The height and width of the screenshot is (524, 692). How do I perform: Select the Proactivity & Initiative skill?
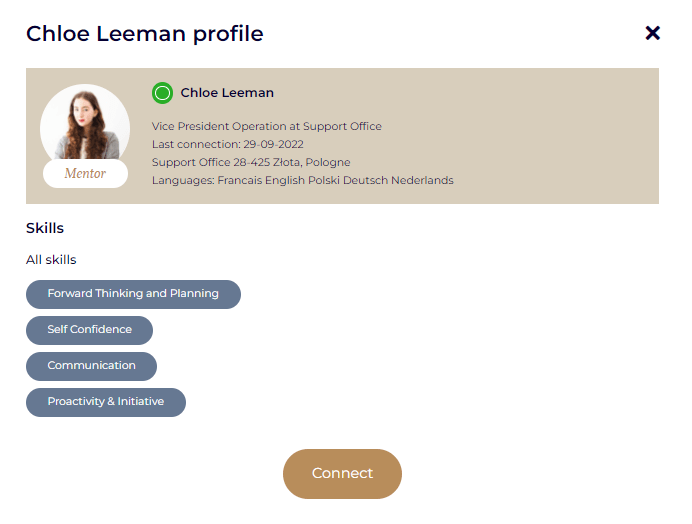click(105, 402)
